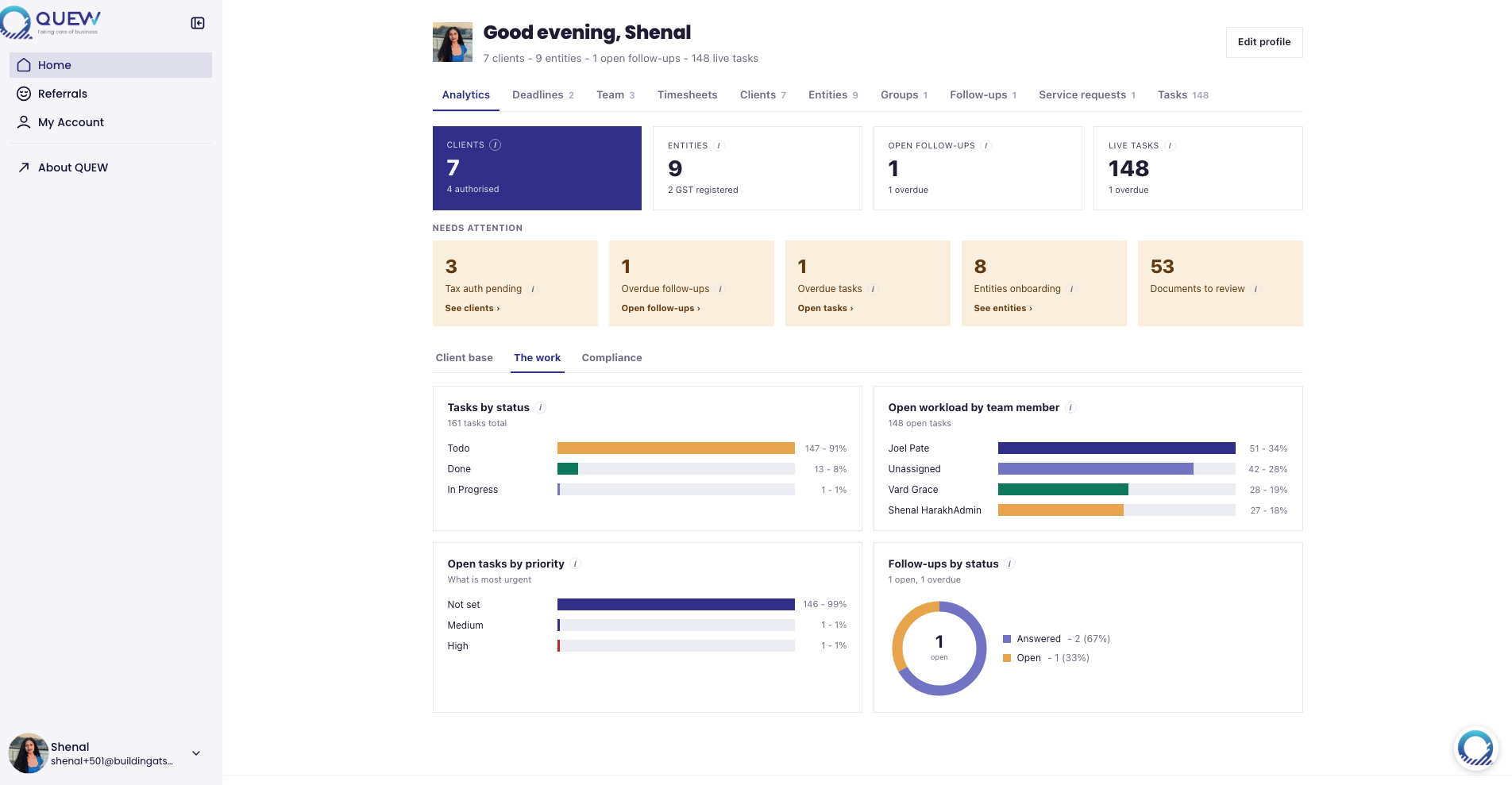Click the Joel Pate workload bar

(1117, 448)
